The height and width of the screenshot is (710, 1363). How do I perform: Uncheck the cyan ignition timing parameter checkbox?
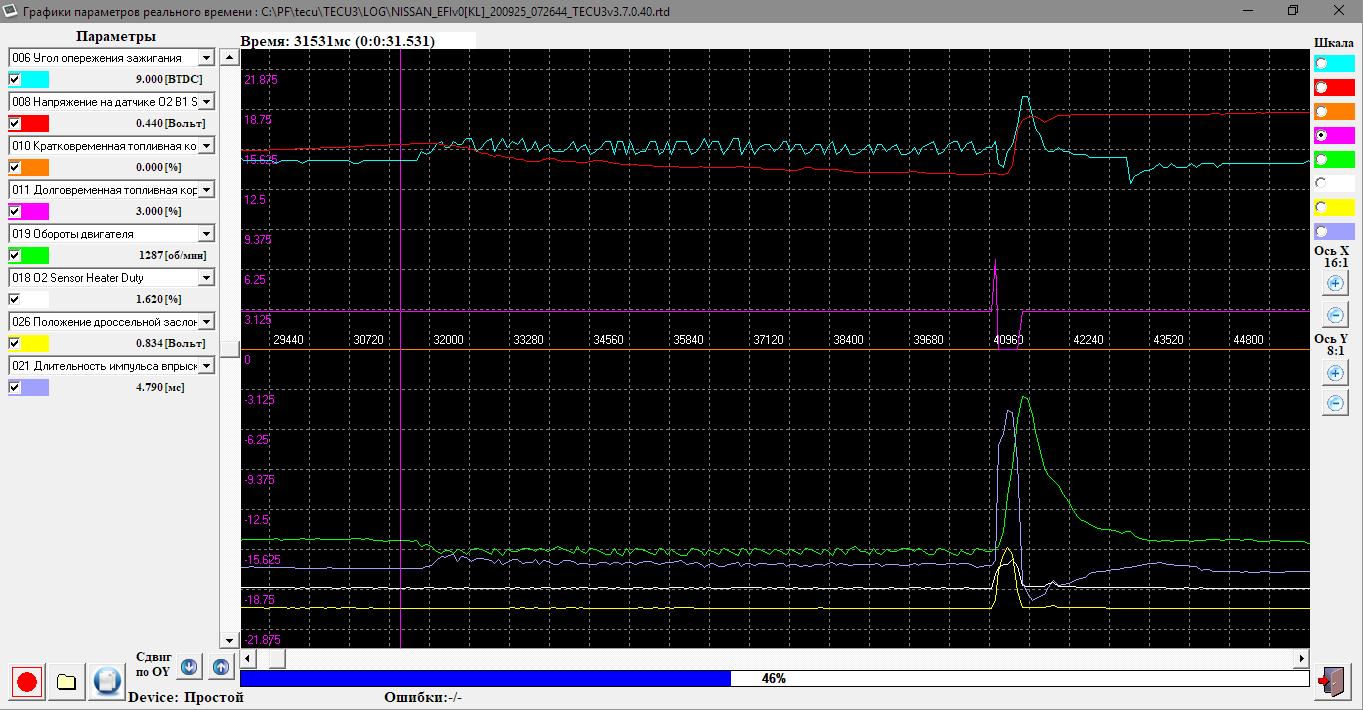[15, 79]
